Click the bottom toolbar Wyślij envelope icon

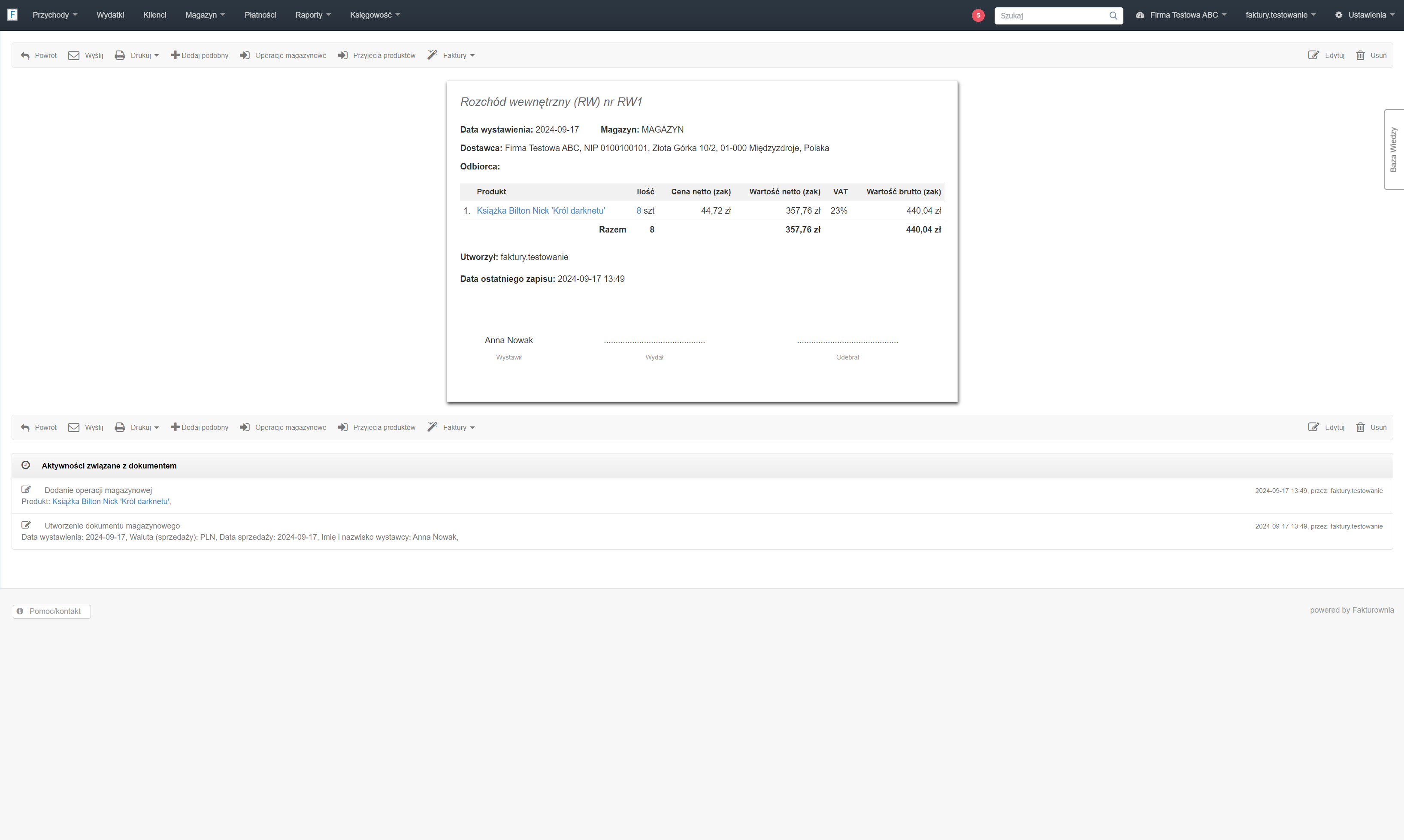(x=74, y=427)
